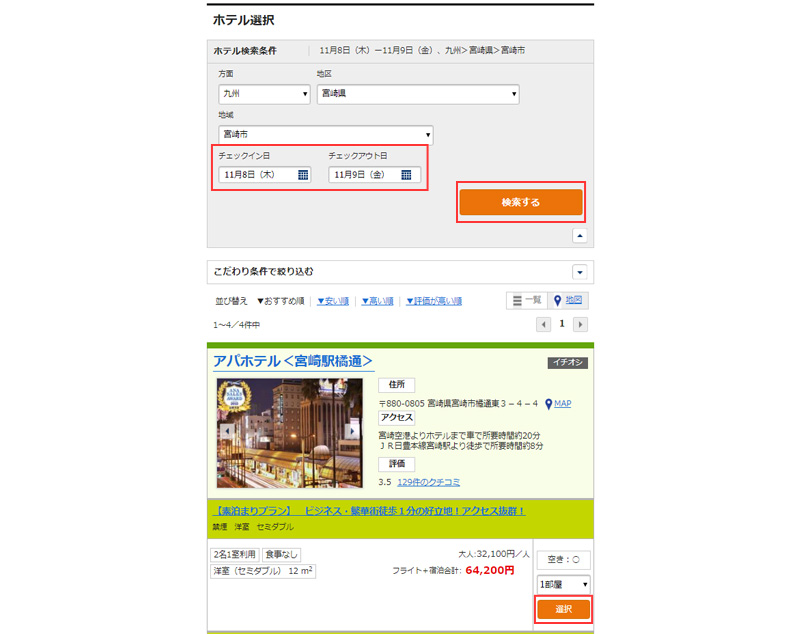Expand the こだわり条件で絞り込む filter panel

580,272
